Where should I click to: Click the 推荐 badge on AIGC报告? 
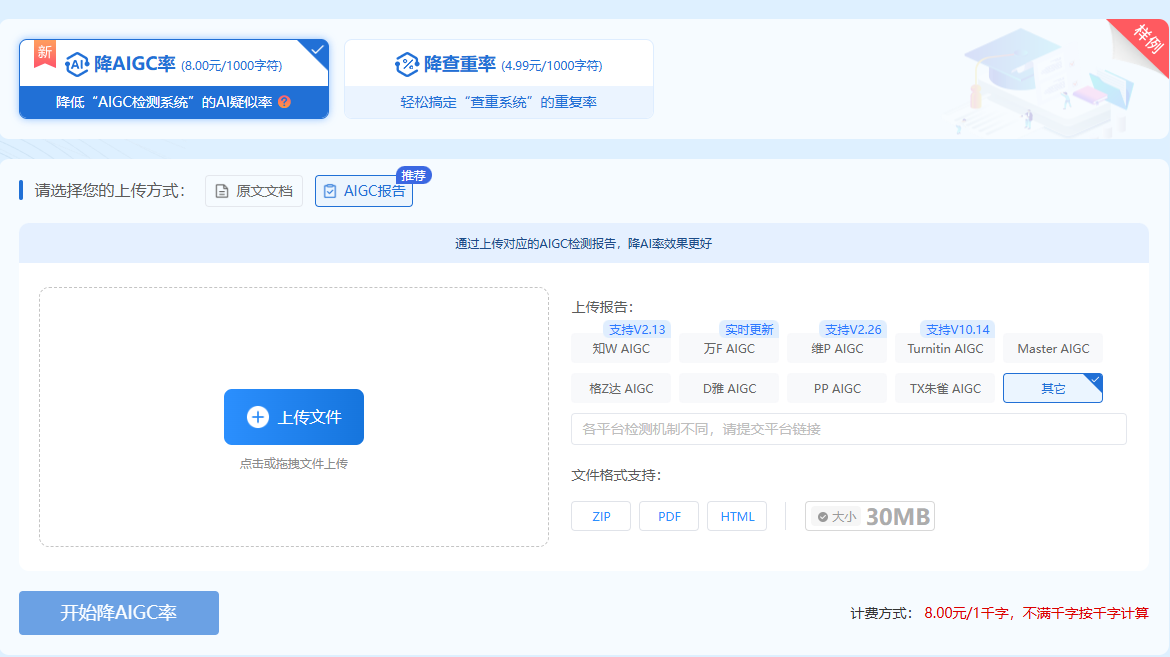point(413,175)
